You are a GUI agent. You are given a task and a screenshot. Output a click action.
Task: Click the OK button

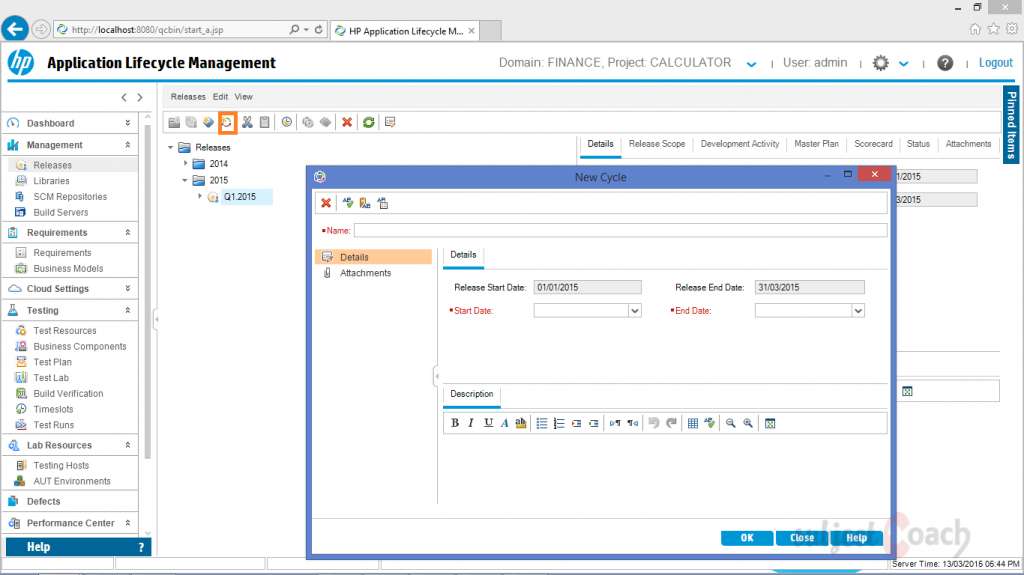[747, 538]
